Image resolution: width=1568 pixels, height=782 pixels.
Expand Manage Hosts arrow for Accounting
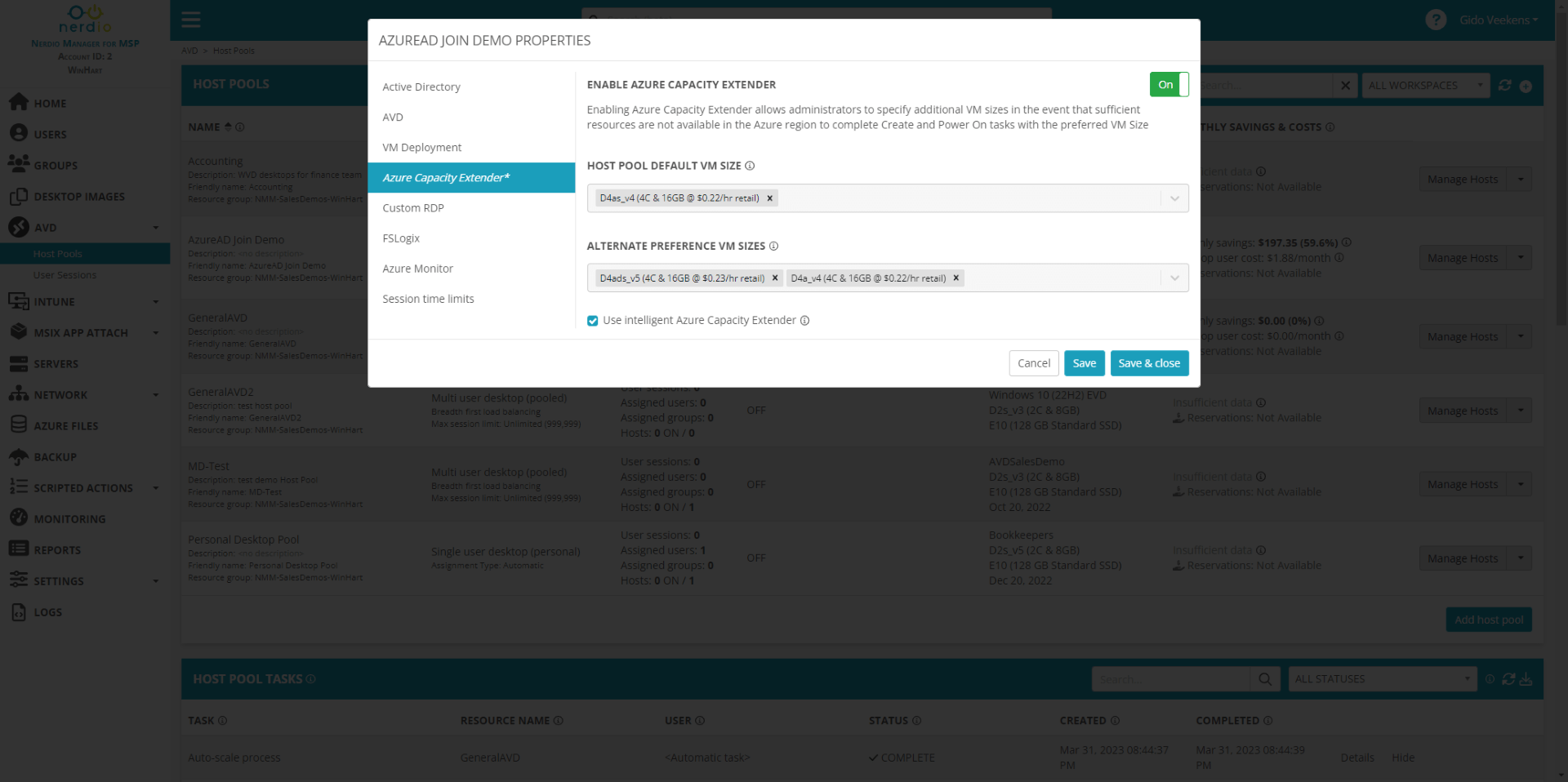pos(1520,180)
